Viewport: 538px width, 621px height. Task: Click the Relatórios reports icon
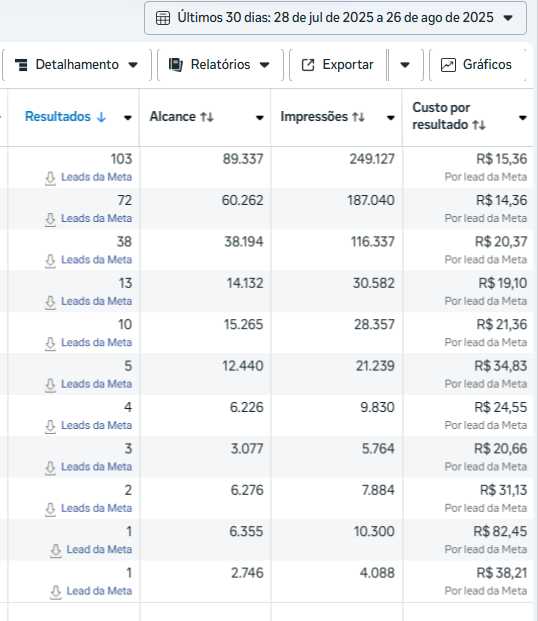click(176, 65)
